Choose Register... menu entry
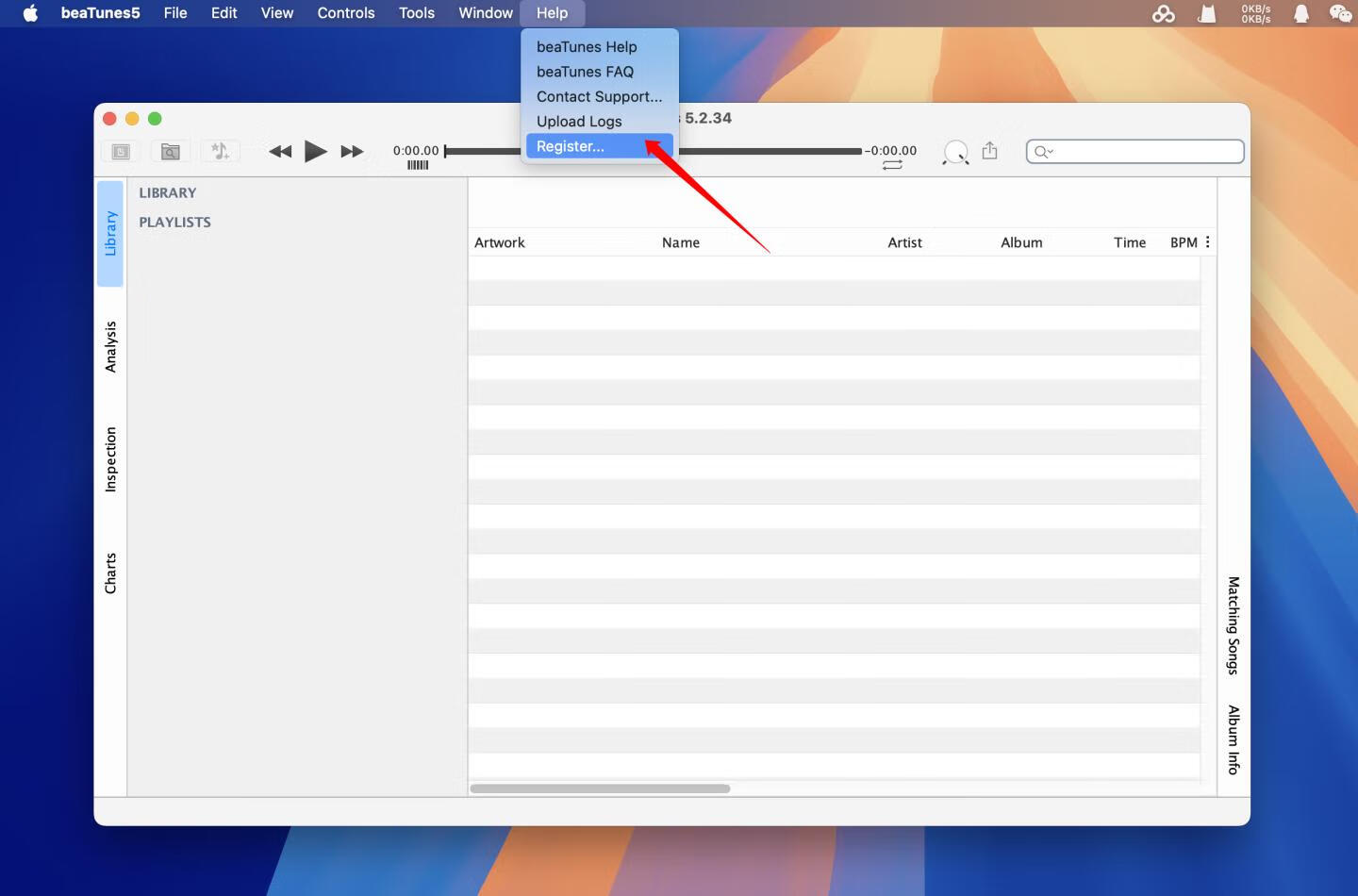1358x896 pixels. tap(599, 146)
